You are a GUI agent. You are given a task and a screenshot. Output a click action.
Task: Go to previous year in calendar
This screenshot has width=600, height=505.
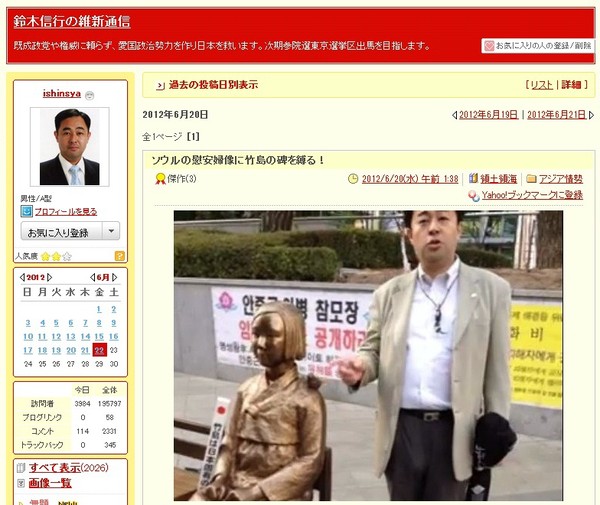22,277
